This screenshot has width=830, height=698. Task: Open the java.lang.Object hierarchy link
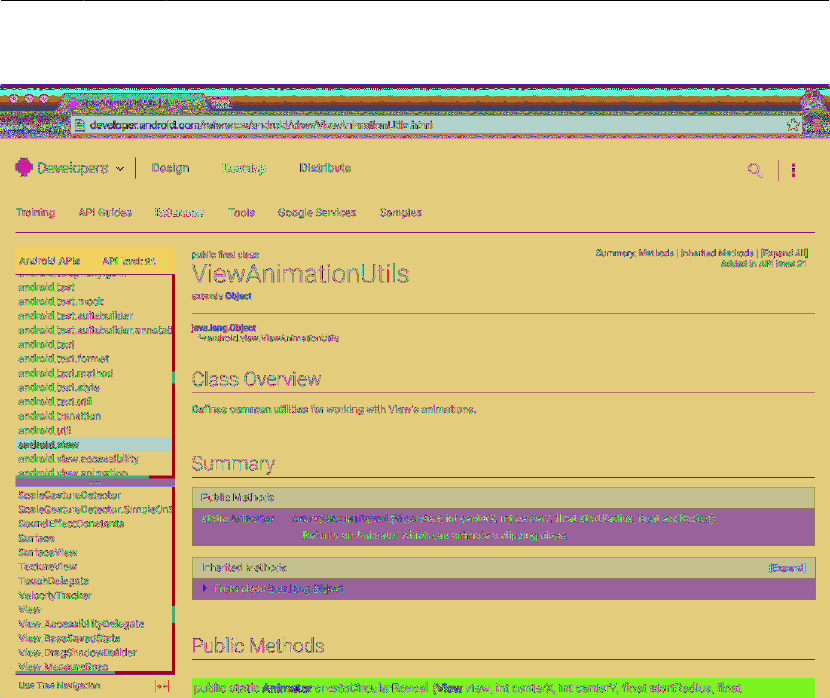tap(224, 328)
